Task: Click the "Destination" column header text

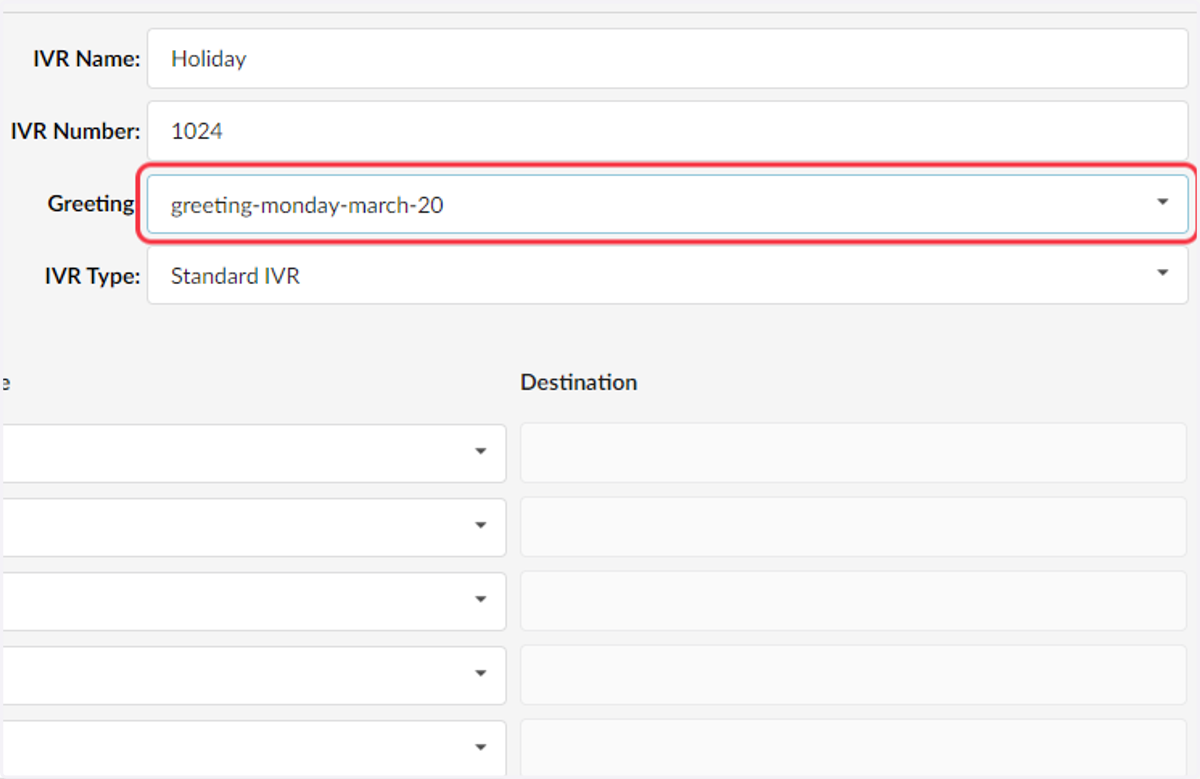Action: click(x=579, y=382)
